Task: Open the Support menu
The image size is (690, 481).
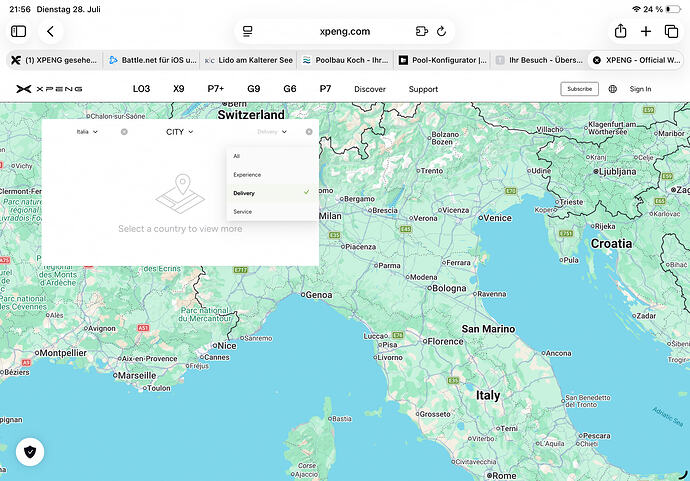Action: 423,89
